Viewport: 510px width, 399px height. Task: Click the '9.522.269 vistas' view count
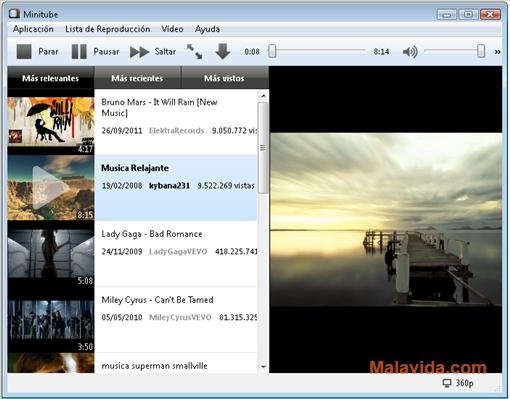226,186
